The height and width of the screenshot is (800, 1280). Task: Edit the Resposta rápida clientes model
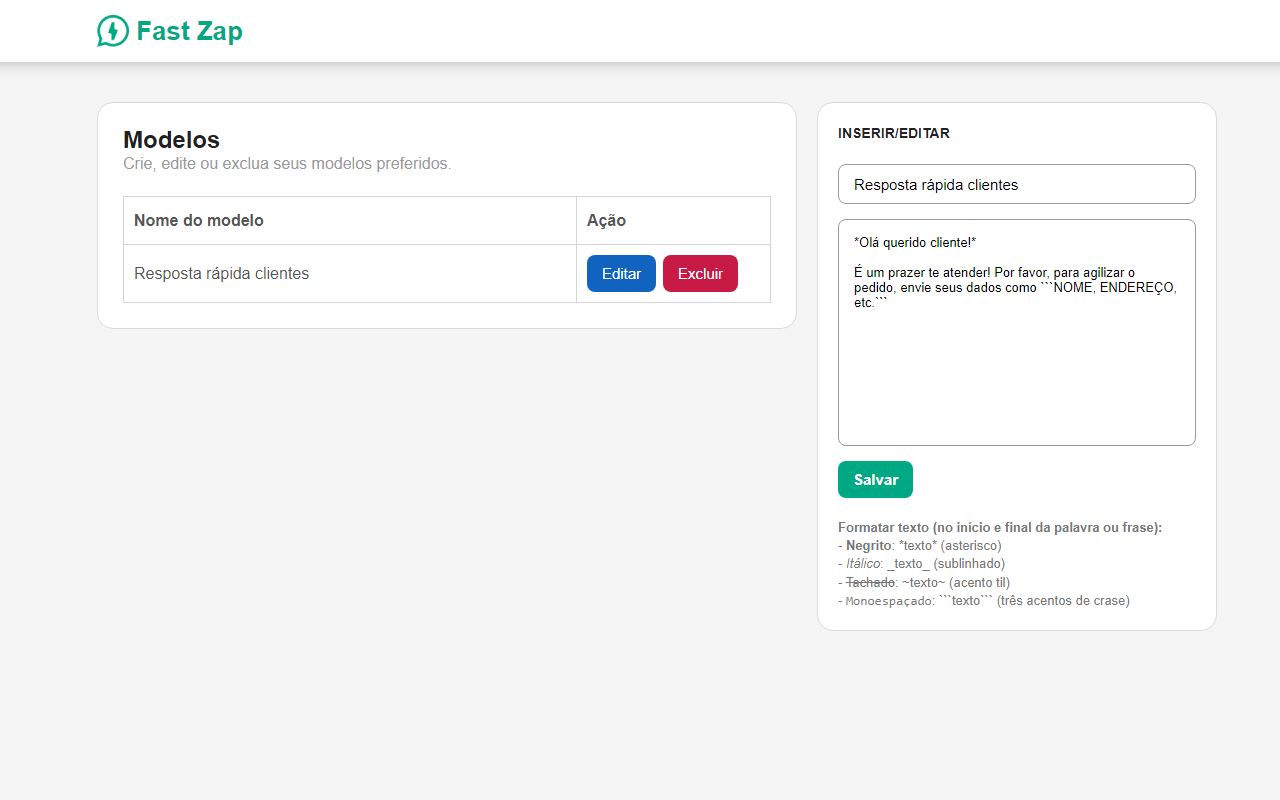point(621,274)
